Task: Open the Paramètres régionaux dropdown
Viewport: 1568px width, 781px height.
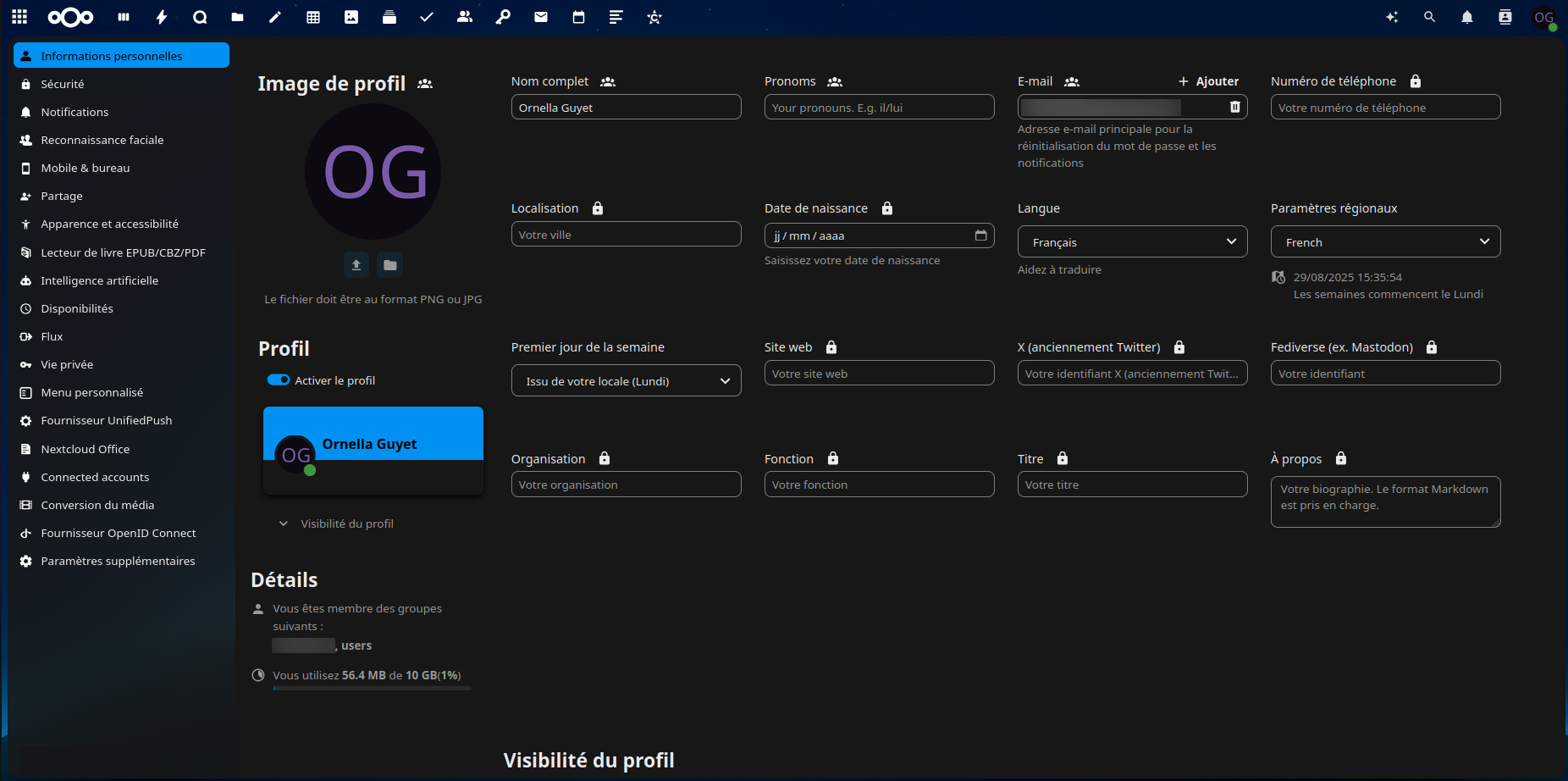Action: pyautogui.click(x=1385, y=241)
